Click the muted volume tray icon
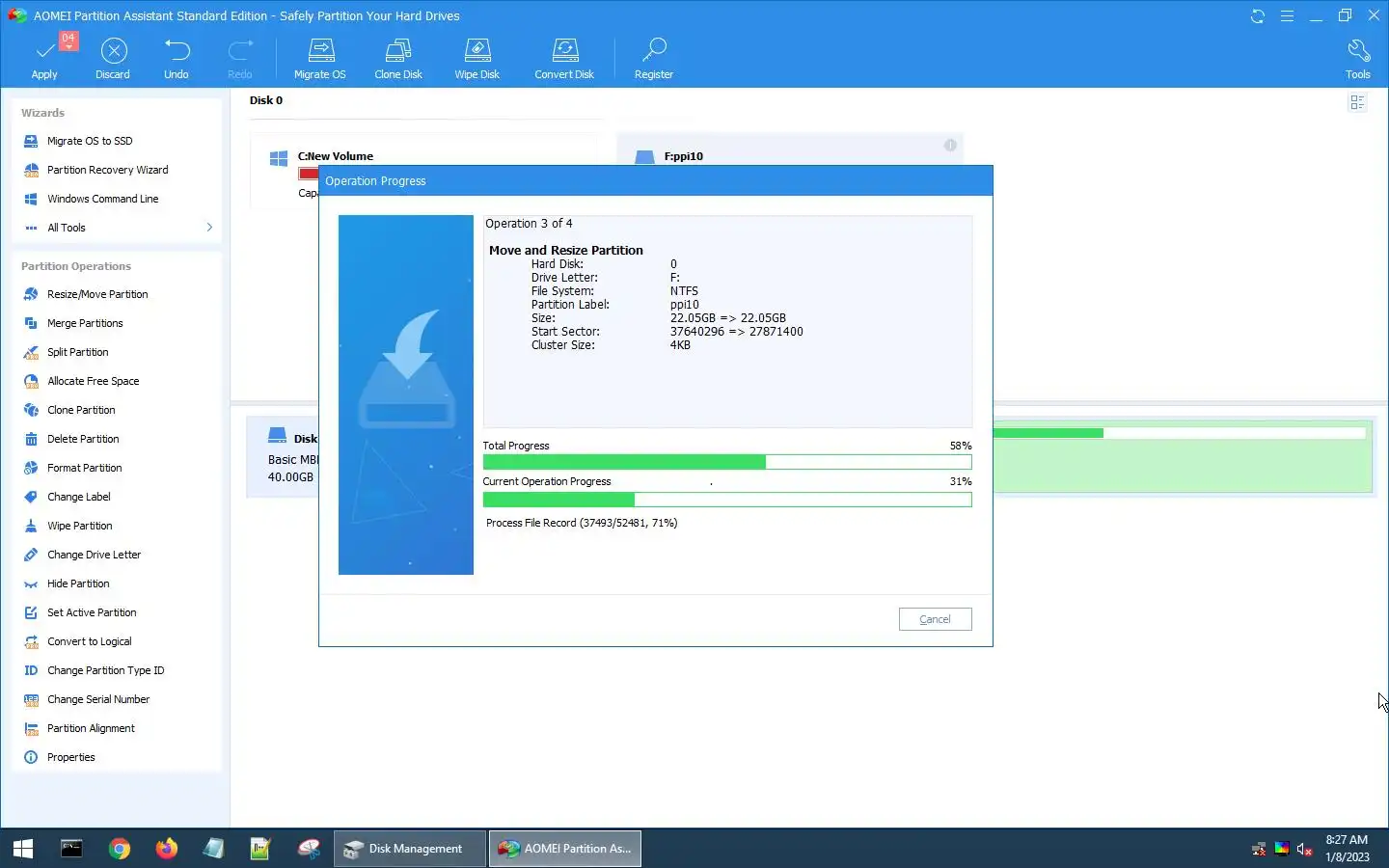Image resolution: width=1389 pixels, height=868 pixels. coord(1304,850)
